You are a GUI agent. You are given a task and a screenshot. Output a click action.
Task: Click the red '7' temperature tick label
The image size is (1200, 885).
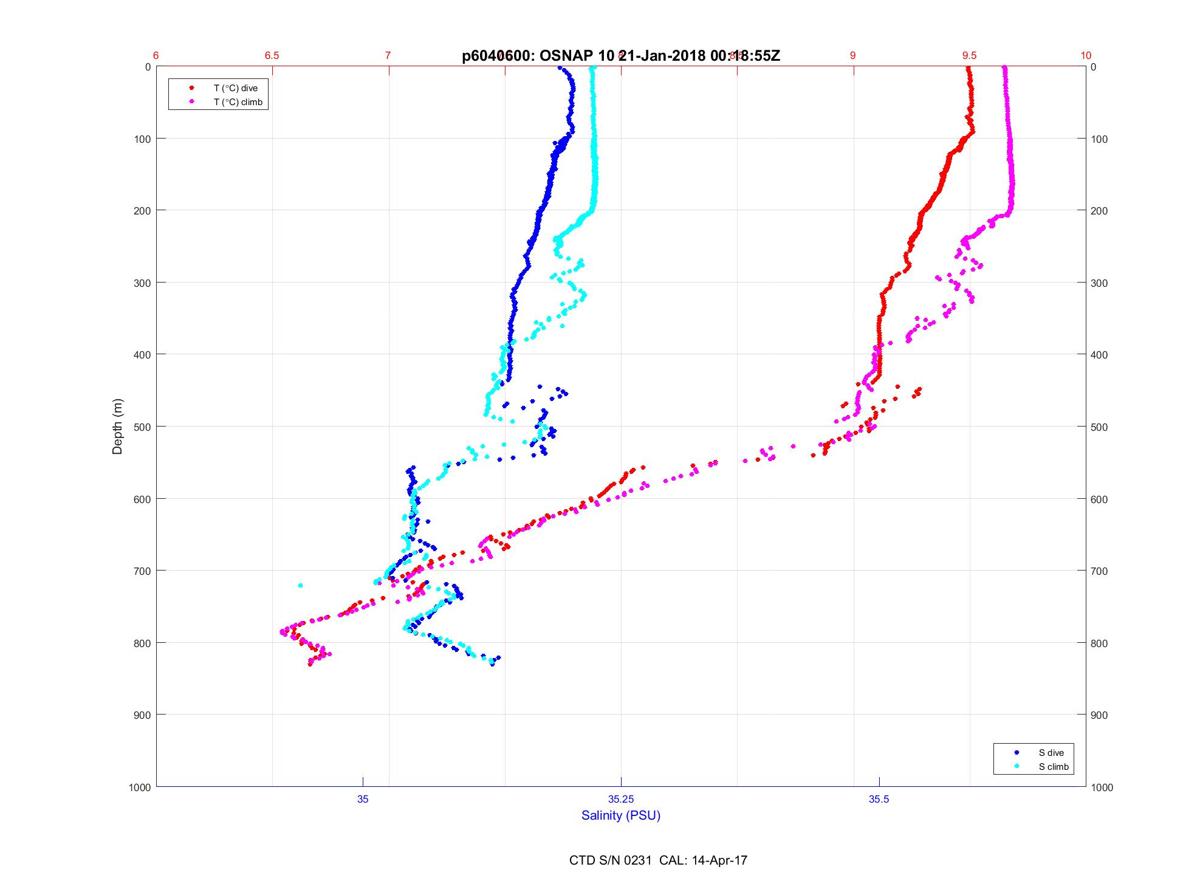click(x=389, y=56)
